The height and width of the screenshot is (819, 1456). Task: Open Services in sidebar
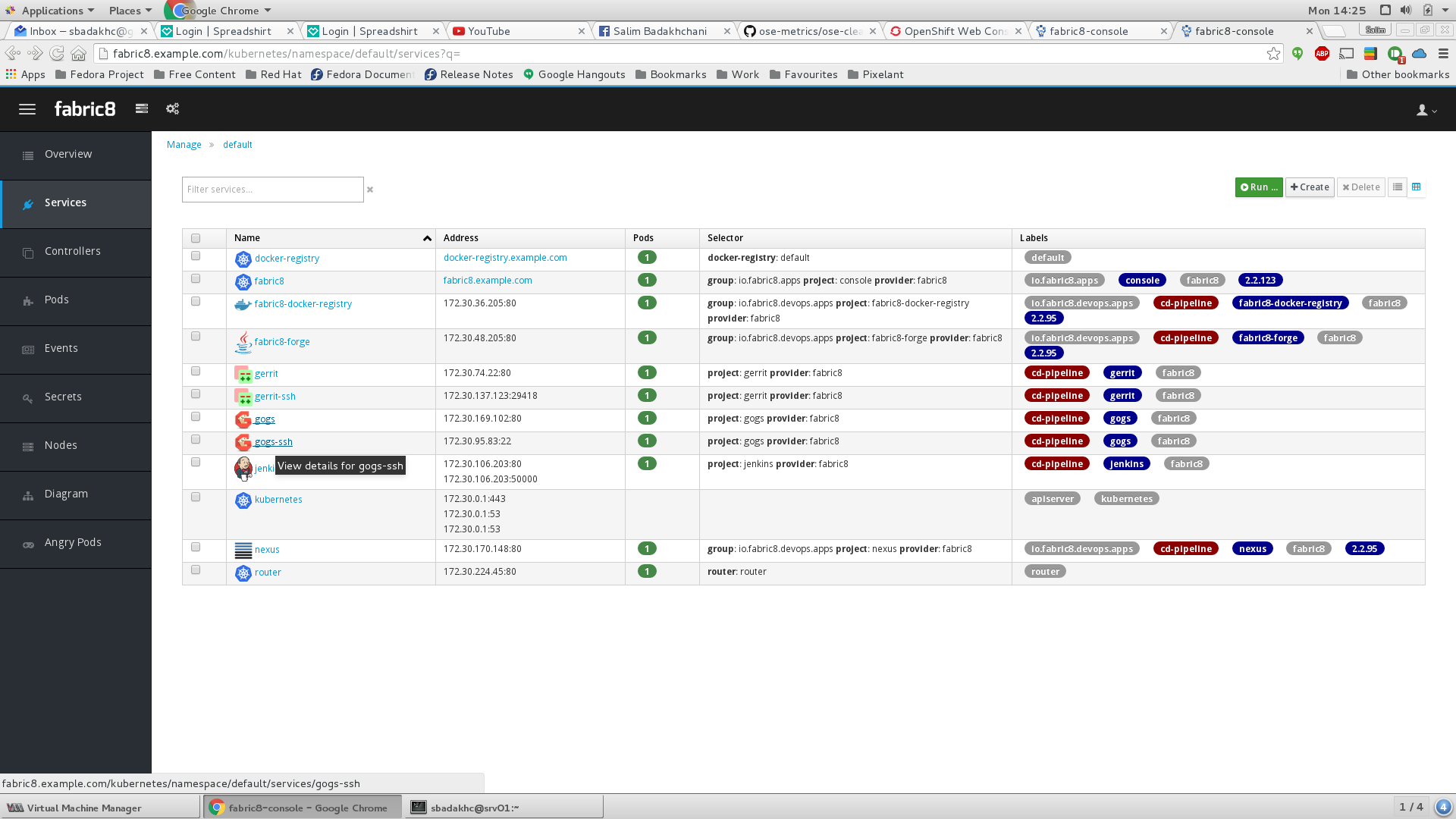tap(76, 203)
